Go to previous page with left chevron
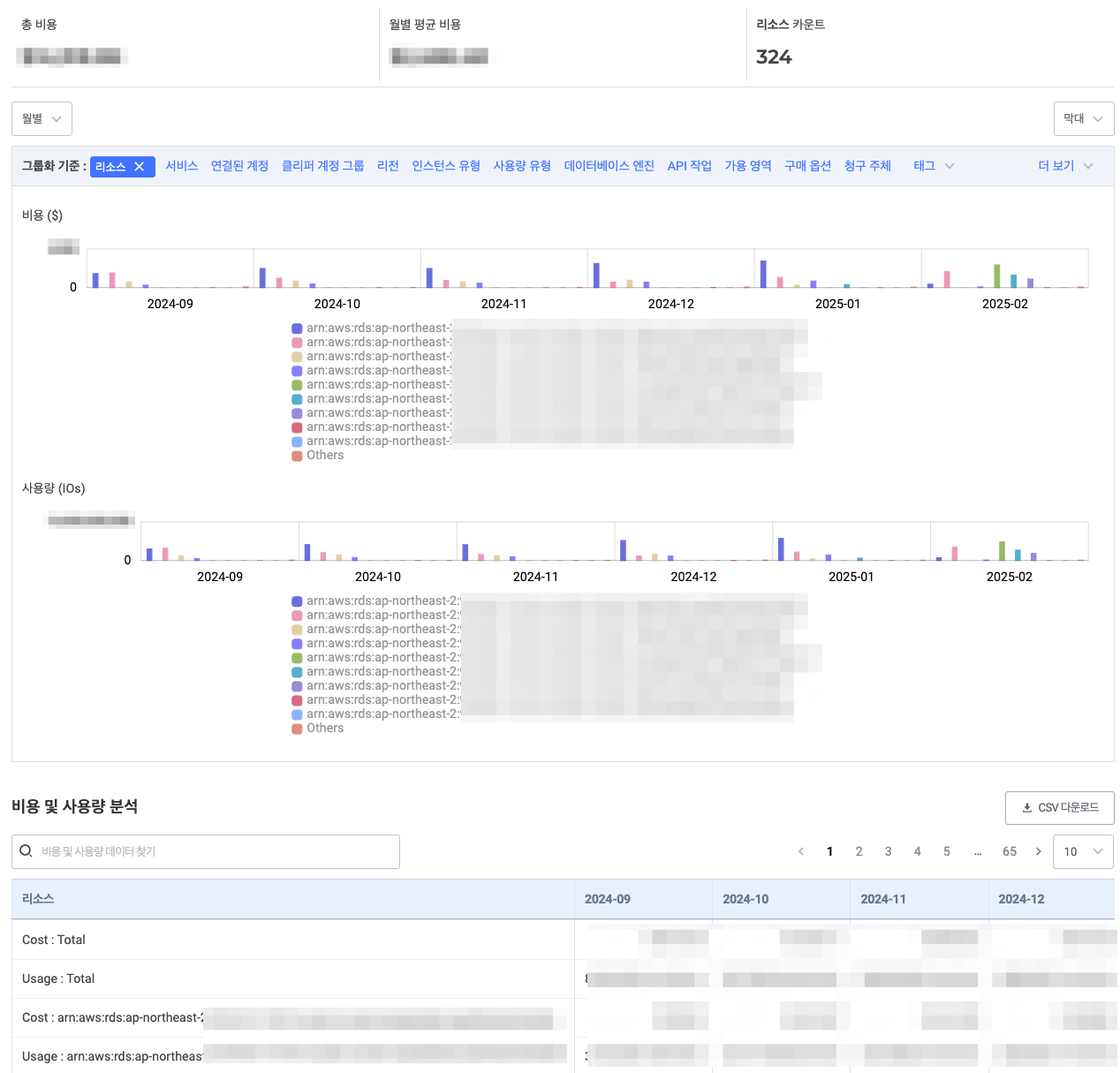The height and width of the screenshot is (1073, 1120). [801, 851]
